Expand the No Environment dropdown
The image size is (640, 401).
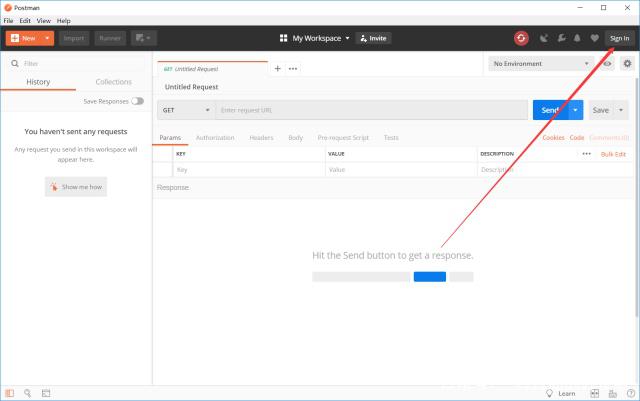pyautogui.click(x=541, y=63)
